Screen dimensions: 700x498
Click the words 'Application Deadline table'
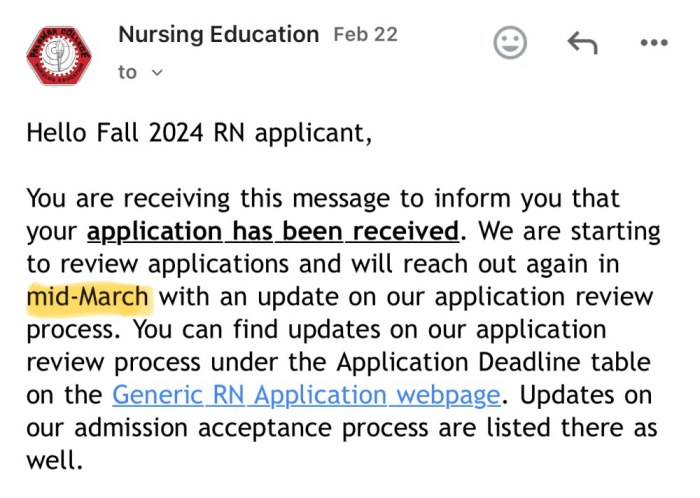[493, 362]
